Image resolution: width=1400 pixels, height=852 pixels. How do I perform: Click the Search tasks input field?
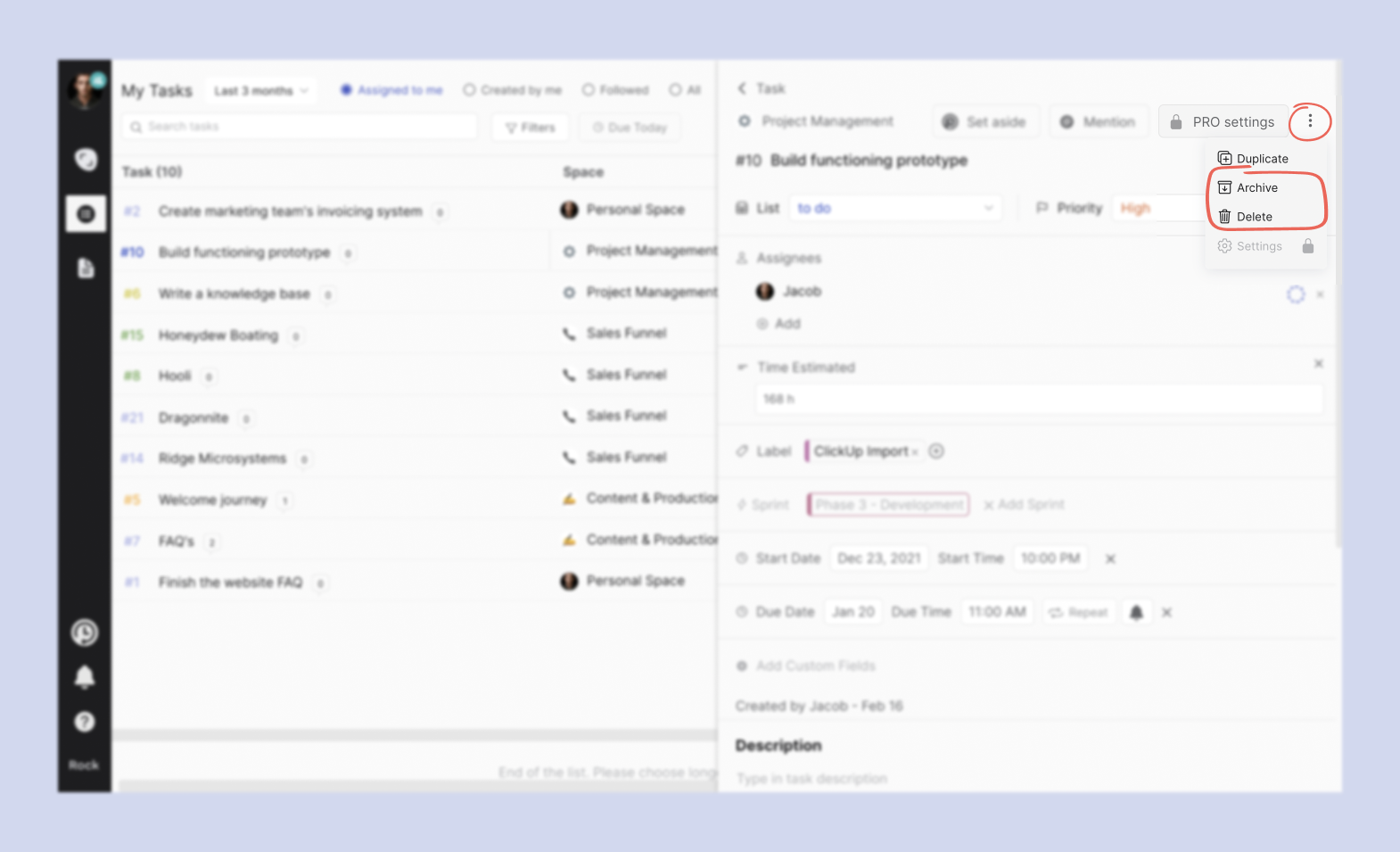click(299, 127)
